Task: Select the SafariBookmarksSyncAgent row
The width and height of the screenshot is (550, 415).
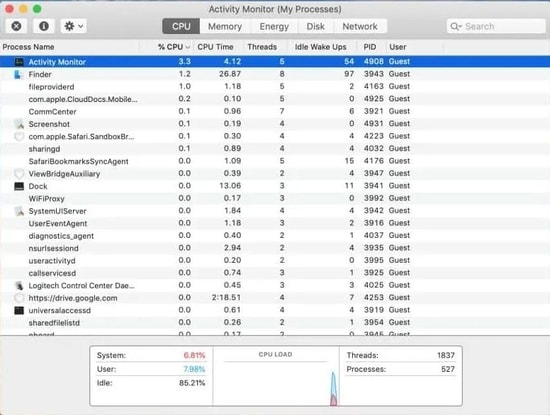Action: 275,161
